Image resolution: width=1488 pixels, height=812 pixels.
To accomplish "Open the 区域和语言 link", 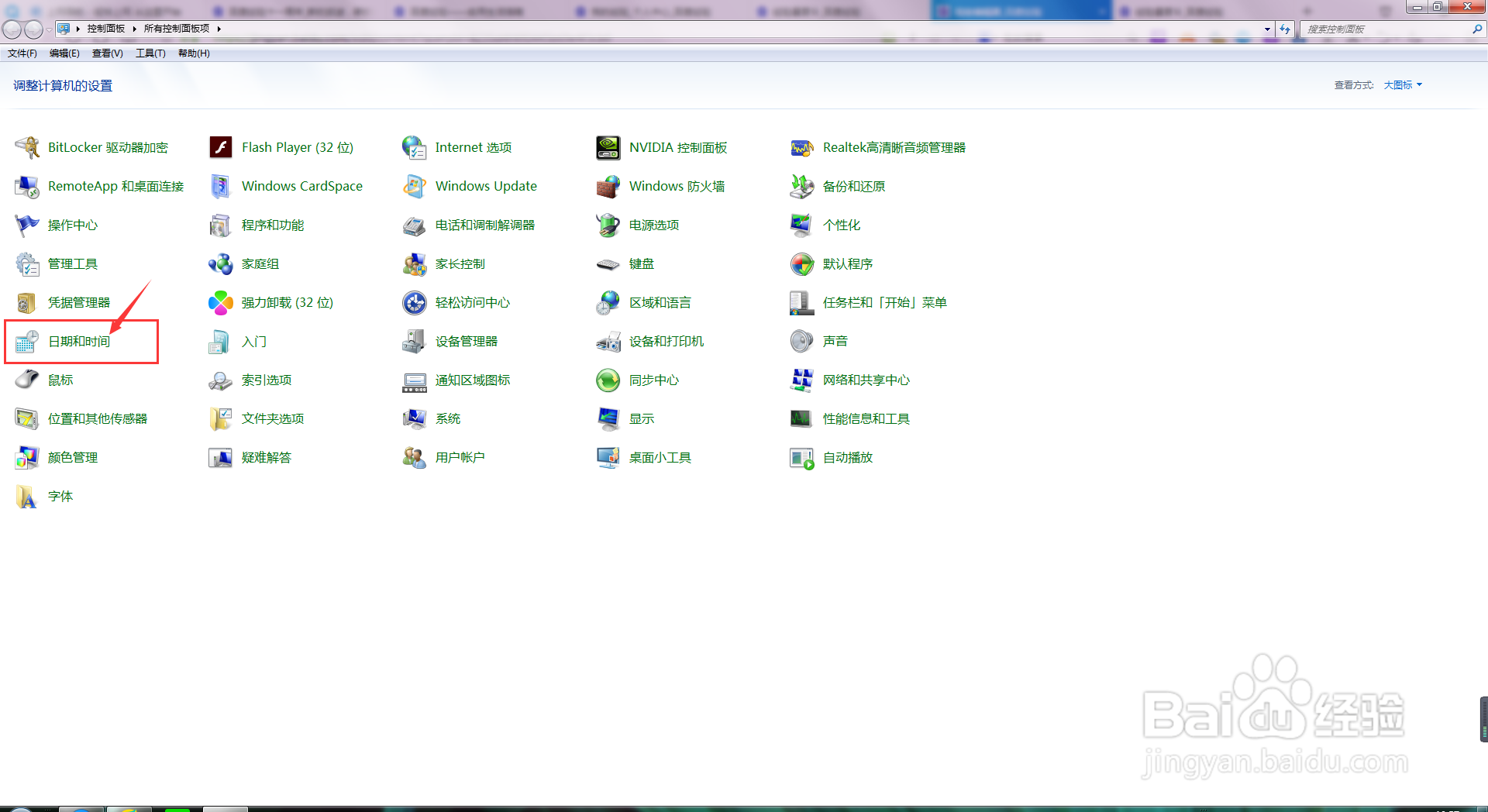I will click(660, 302).
